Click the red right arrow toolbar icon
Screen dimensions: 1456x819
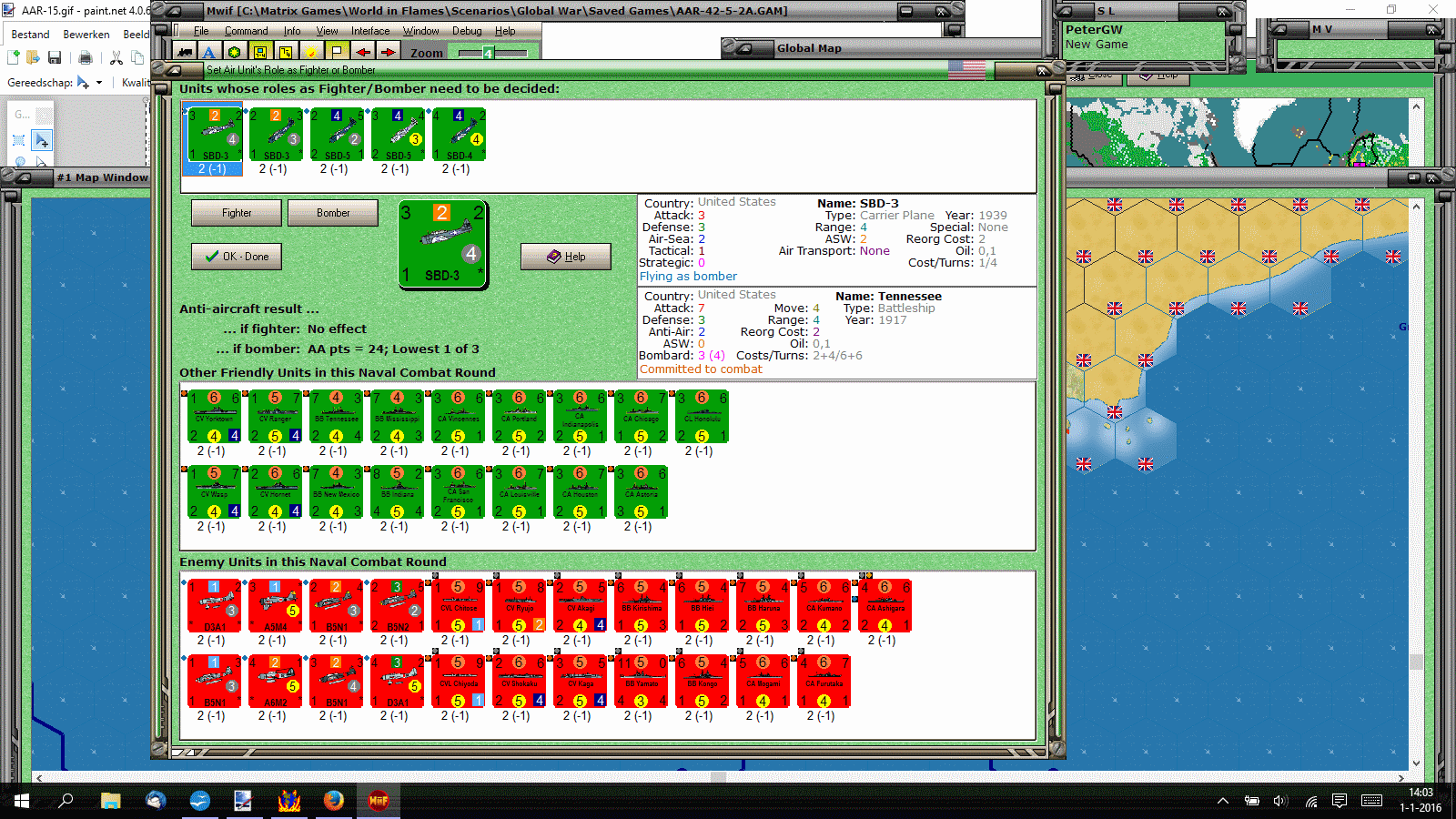[x=388, y=52]
